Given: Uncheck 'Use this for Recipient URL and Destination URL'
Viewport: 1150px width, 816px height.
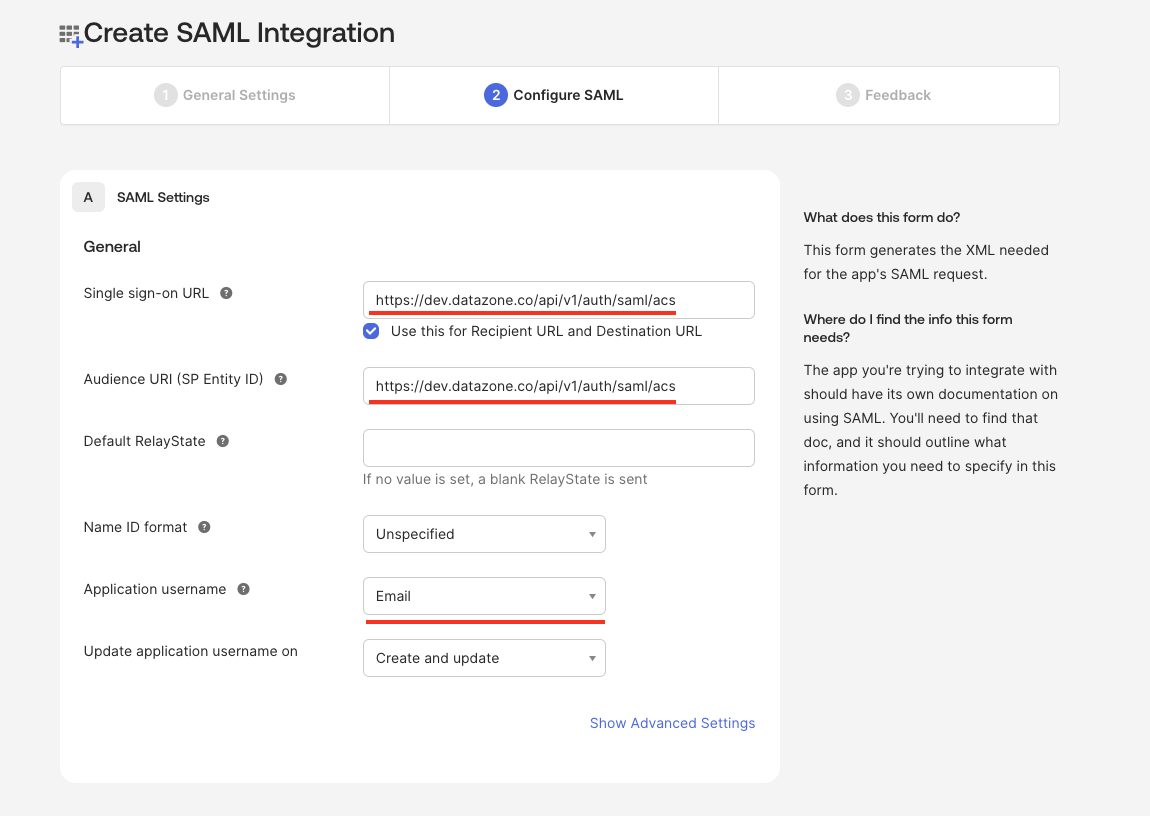Looking at the screenshot, I should point(371,331).
